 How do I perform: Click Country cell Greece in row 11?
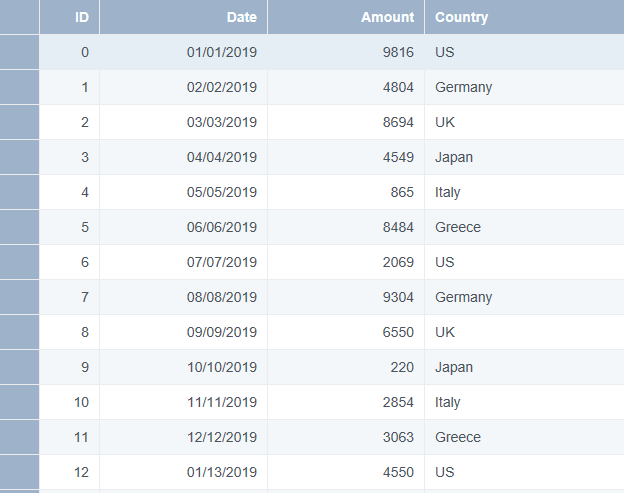[x=524, y=437]
